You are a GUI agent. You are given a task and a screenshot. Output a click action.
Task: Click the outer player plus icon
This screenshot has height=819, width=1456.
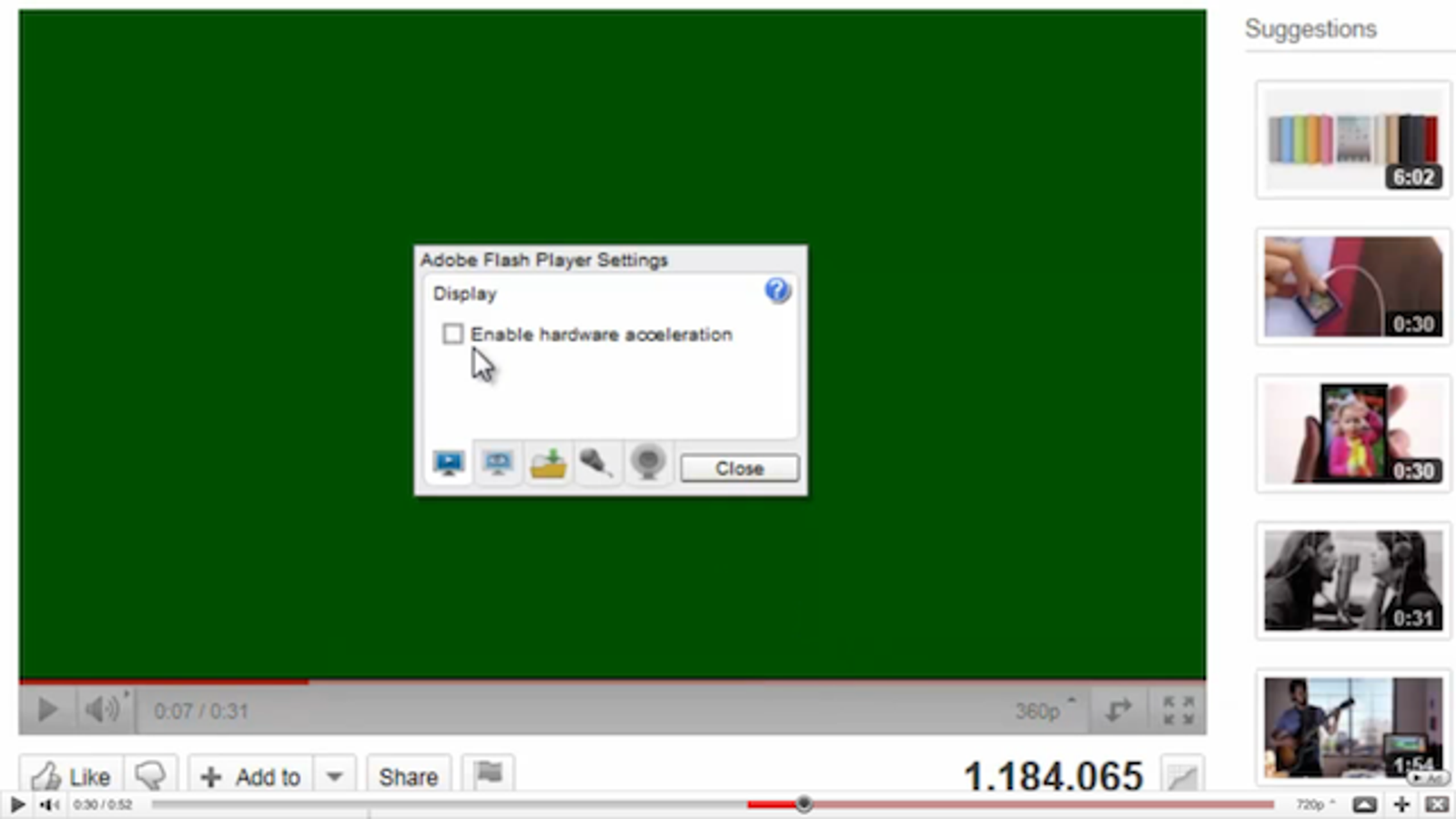pos(1401,804)
